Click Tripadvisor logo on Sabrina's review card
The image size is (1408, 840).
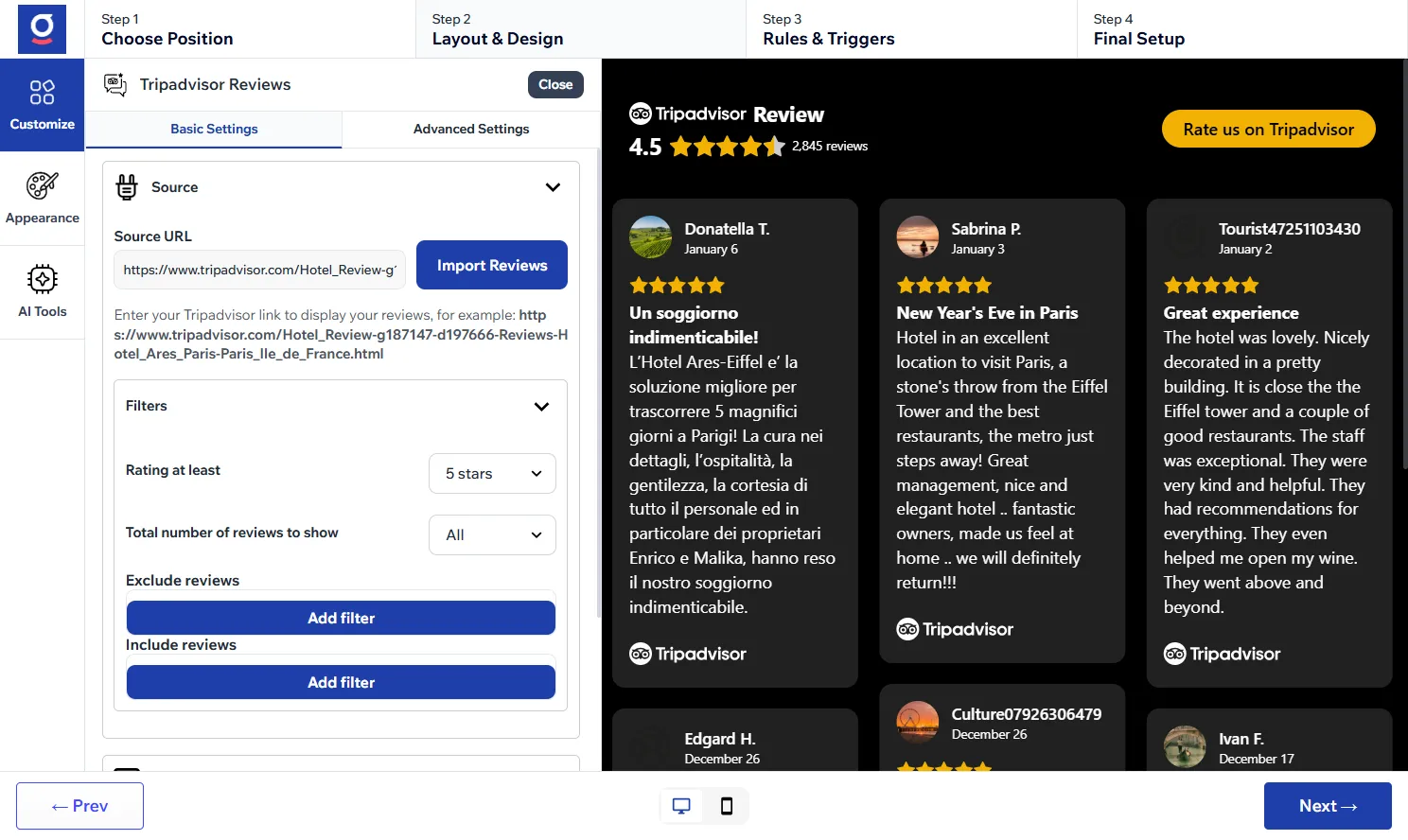(955, 629)
